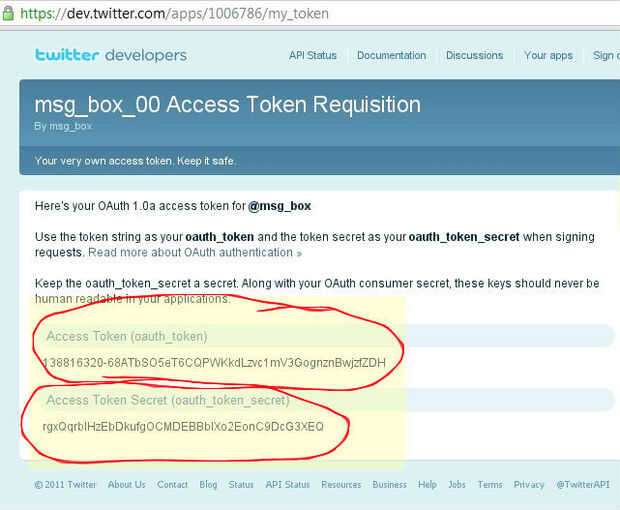Open the msg_box author link
The height and width of the screenshot is (510, 620).
71,126
